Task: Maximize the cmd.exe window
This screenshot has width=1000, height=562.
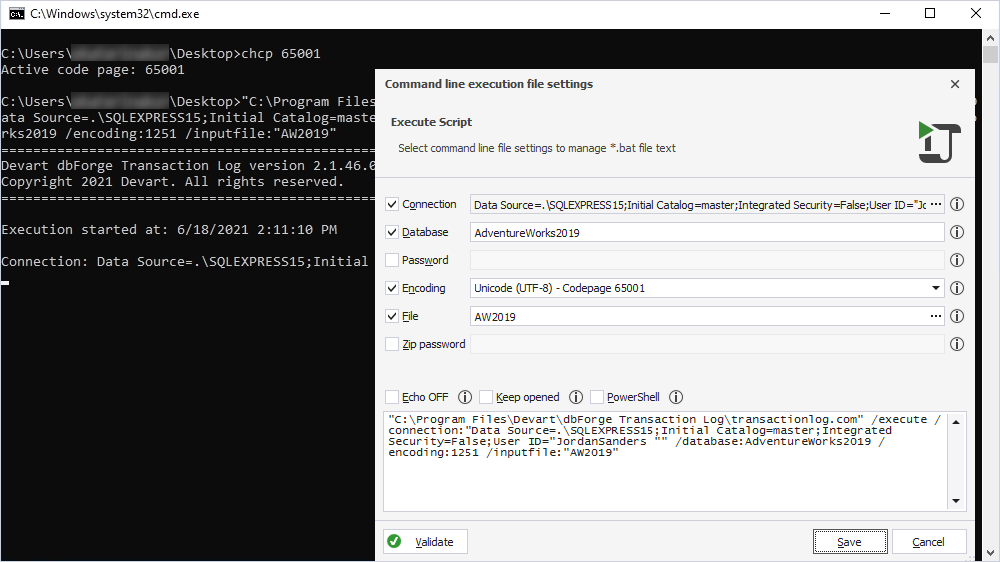Action: click(x=930, y=13)
